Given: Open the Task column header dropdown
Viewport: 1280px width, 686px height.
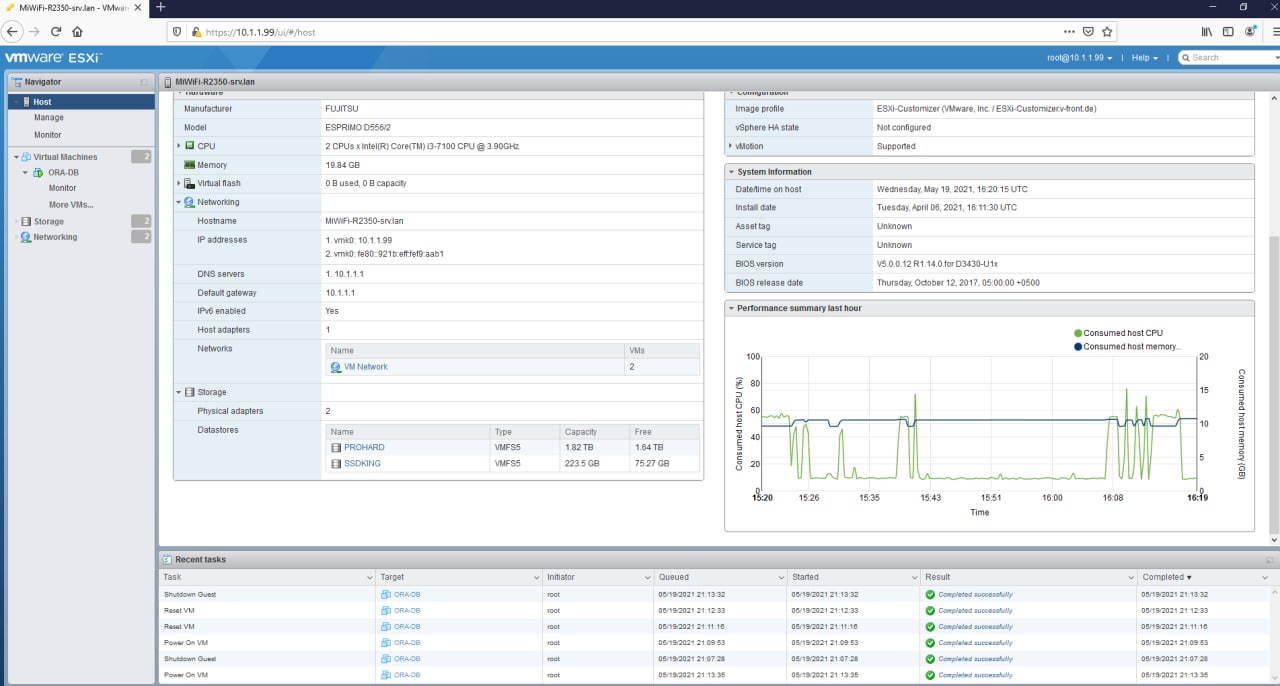Looking at the screenshot, I should [368, 577].
